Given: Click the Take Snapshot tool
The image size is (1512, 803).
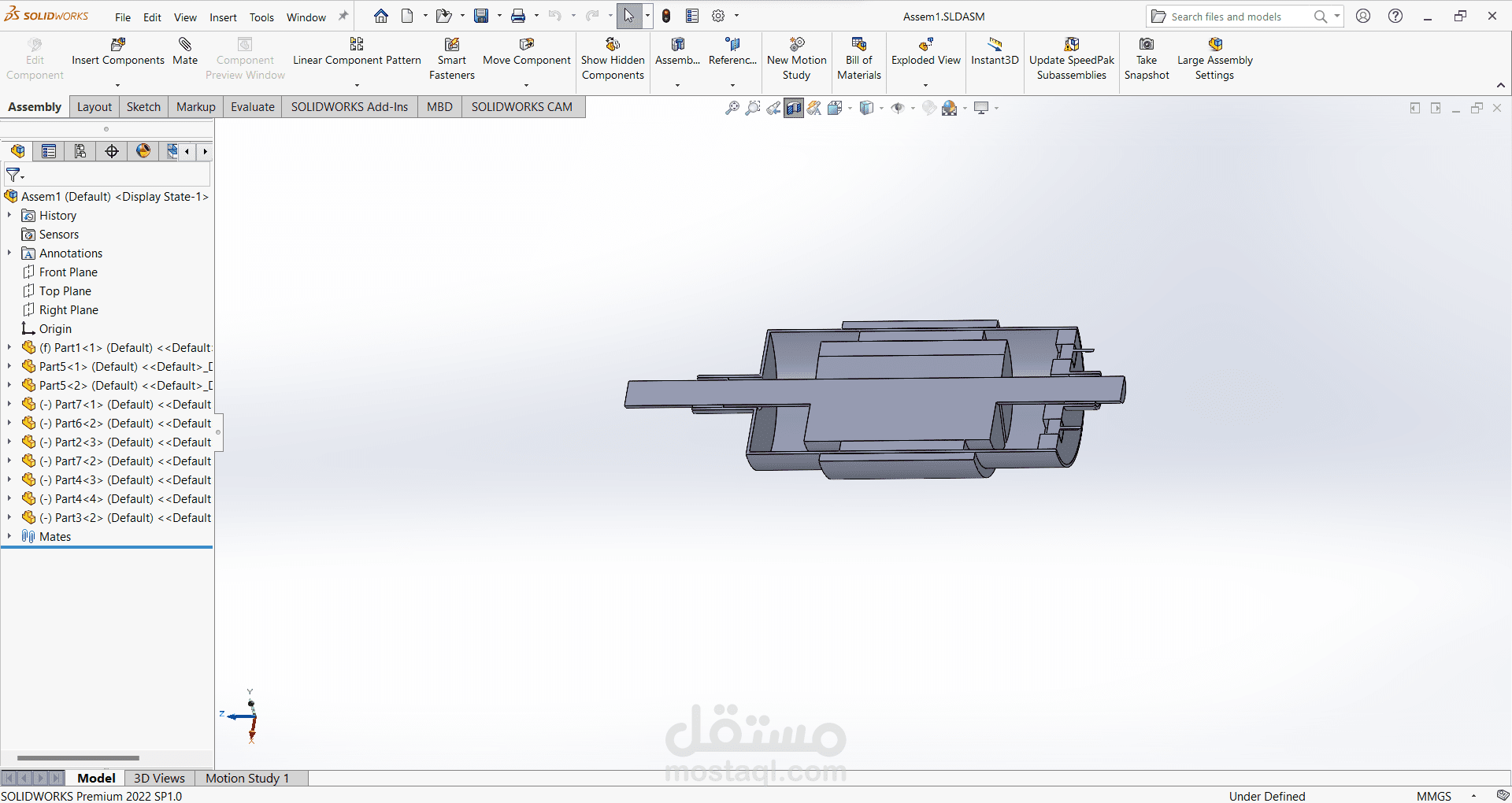Looking at the screenshot, I should [1147, 59].
